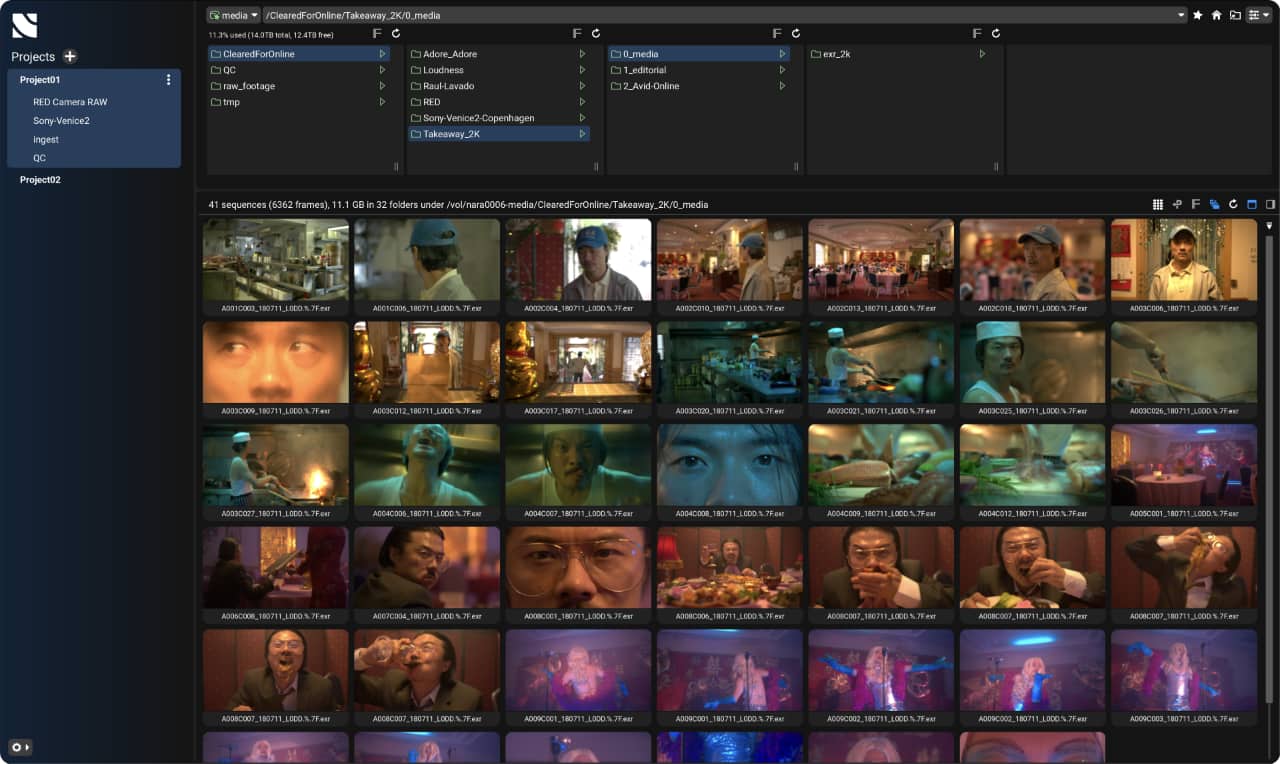Screen dimensions: 1280x764
Task: Go to the home directory icon
Action: [x=1216, y=15]
